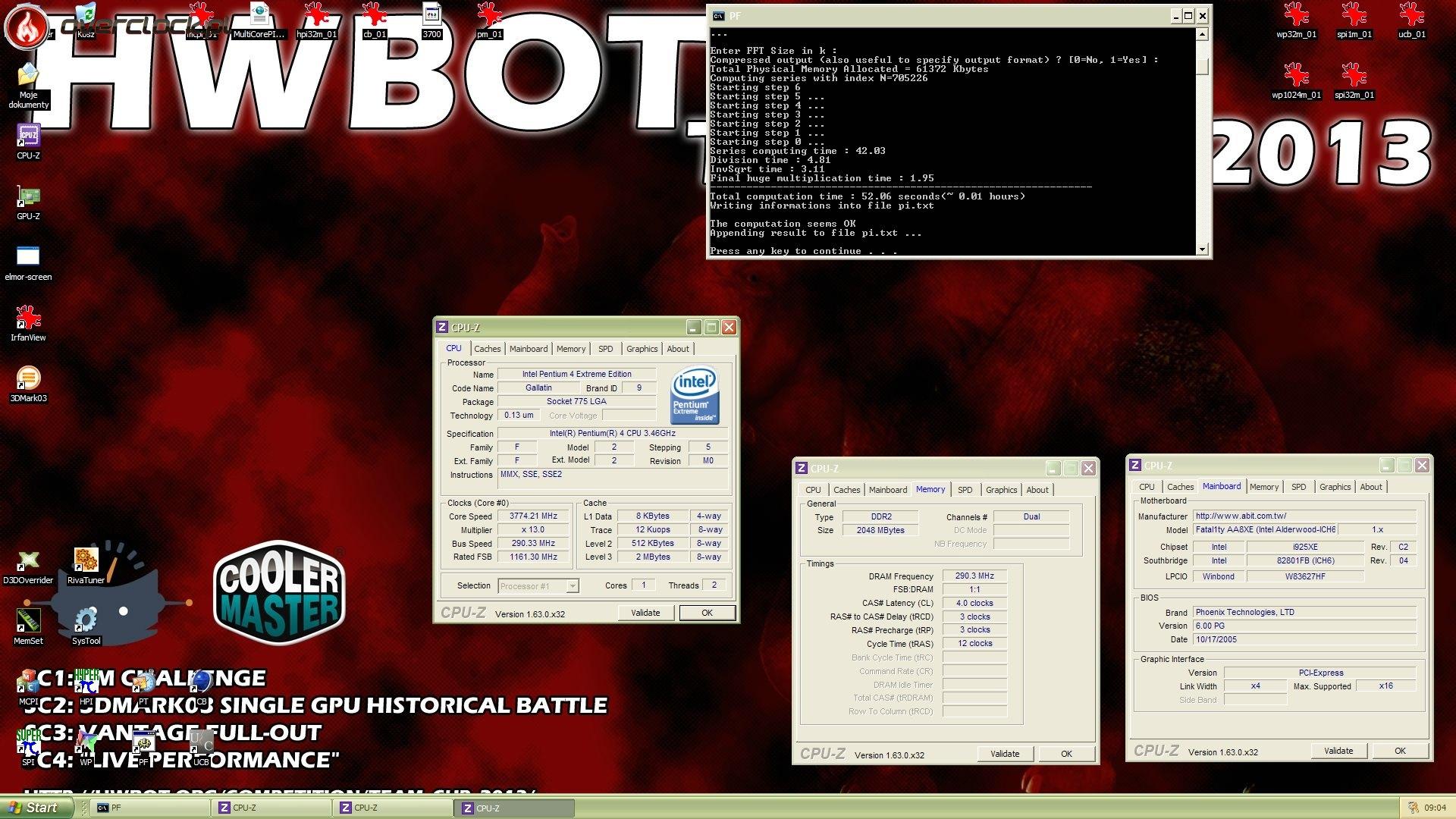Select the SPD tab in CPU window
This screenshot has height=819, width=1456.
605,349
